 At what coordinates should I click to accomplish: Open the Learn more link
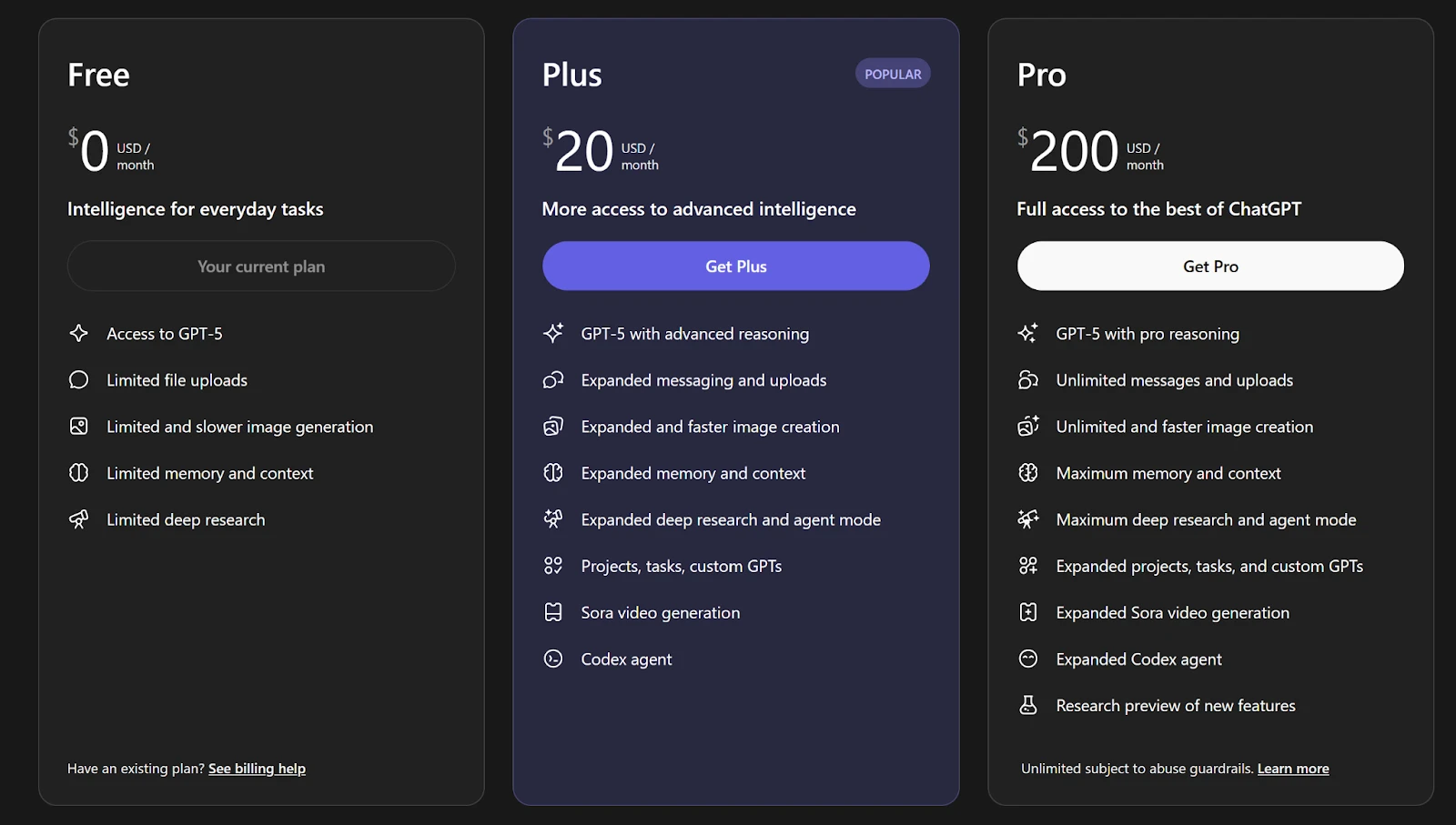tap(1292, 769)
